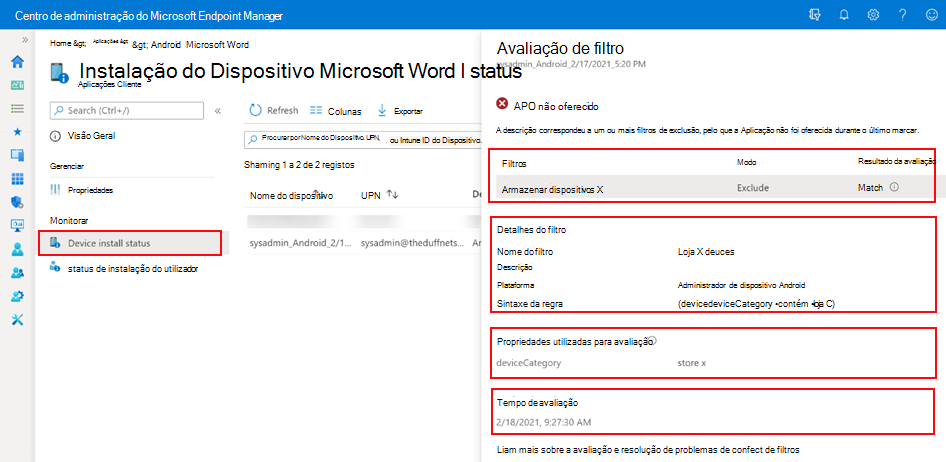Open Apps grid icon in left rail

tap(17, 179)
